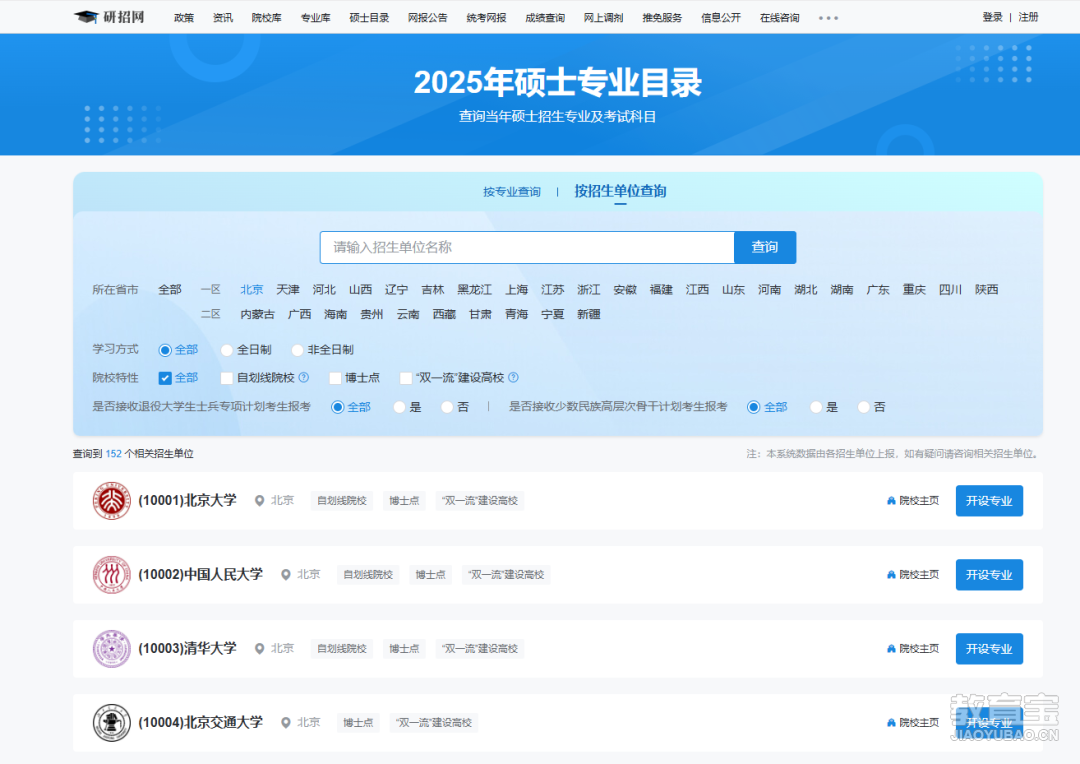The width and height of the screenshot is (1080, 764).
Task: Switch to 按专业查询 tab
Action: (512, 192)
